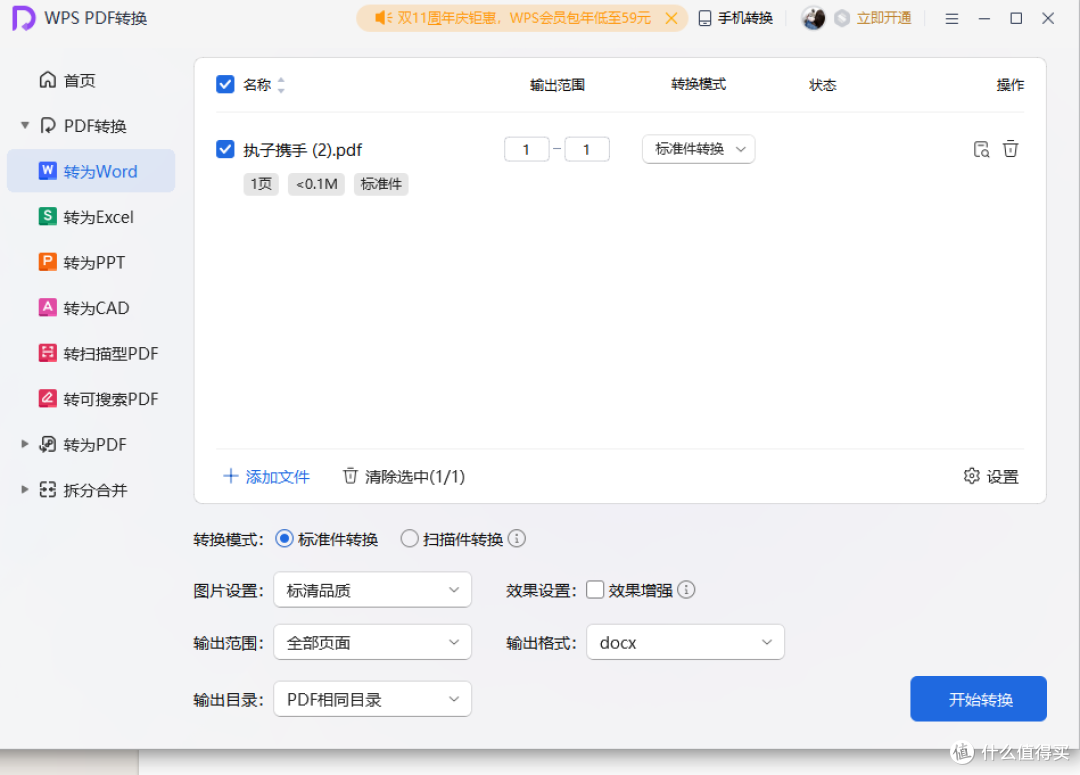Click the info icon next to 扫描件转换
This screenshot has width=1080, height=775.
(517, 539)
